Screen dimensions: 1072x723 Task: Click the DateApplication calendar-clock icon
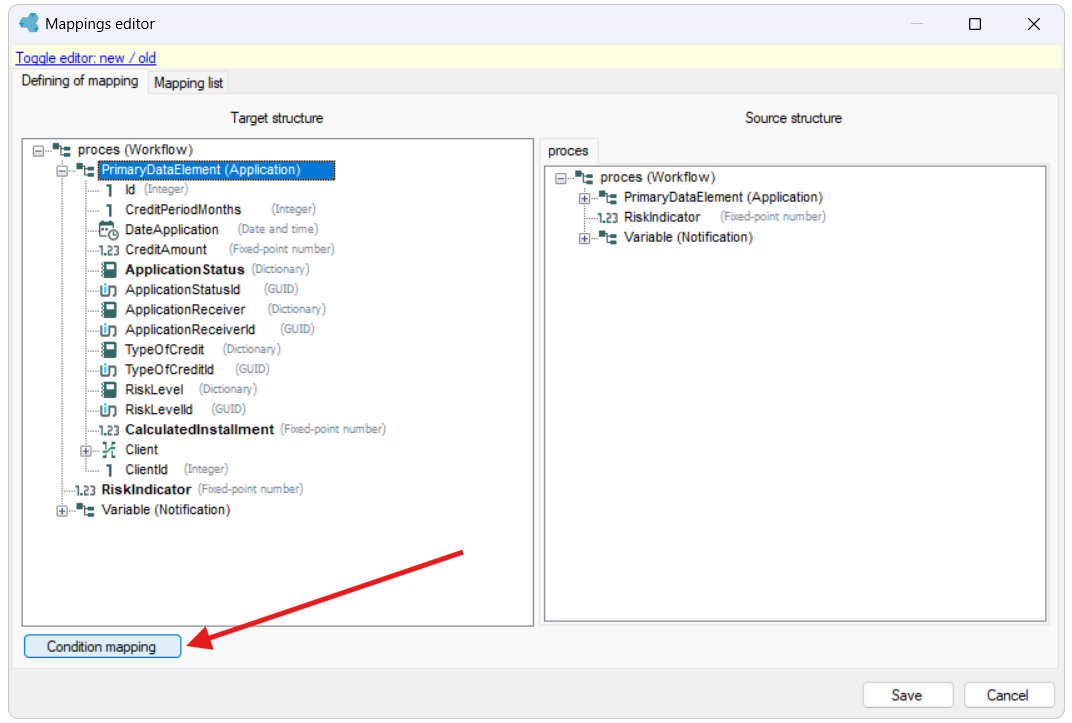pos(108,230)
